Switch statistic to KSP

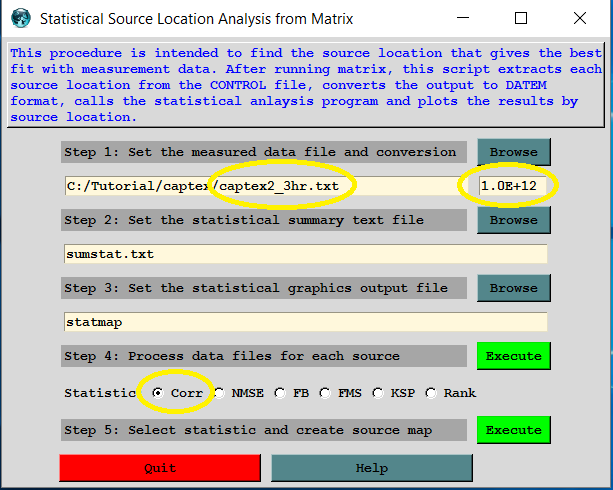pyautogui.click(x=378, y=393)
